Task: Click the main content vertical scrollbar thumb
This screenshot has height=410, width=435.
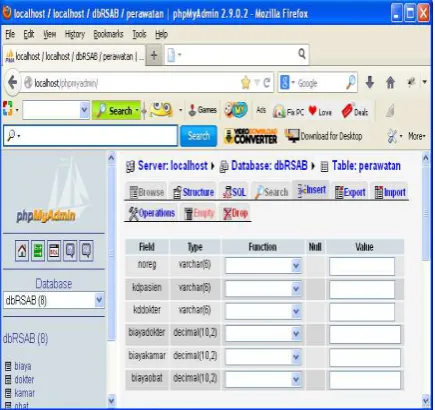Action: 426,213
